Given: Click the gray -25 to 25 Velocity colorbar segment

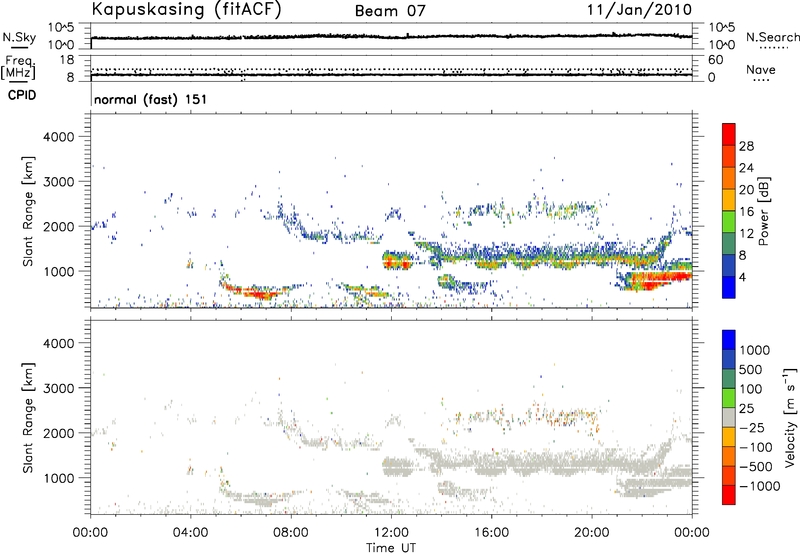Looking at the screenshot, I should click(729, 417).
